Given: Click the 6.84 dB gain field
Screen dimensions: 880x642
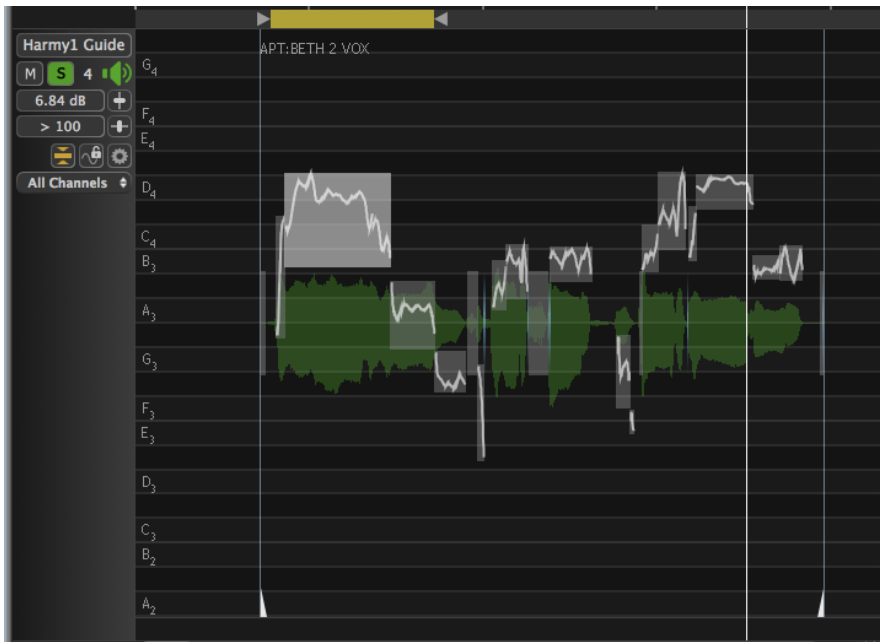Looking at the screenshot, I should (x=61, y=100).
